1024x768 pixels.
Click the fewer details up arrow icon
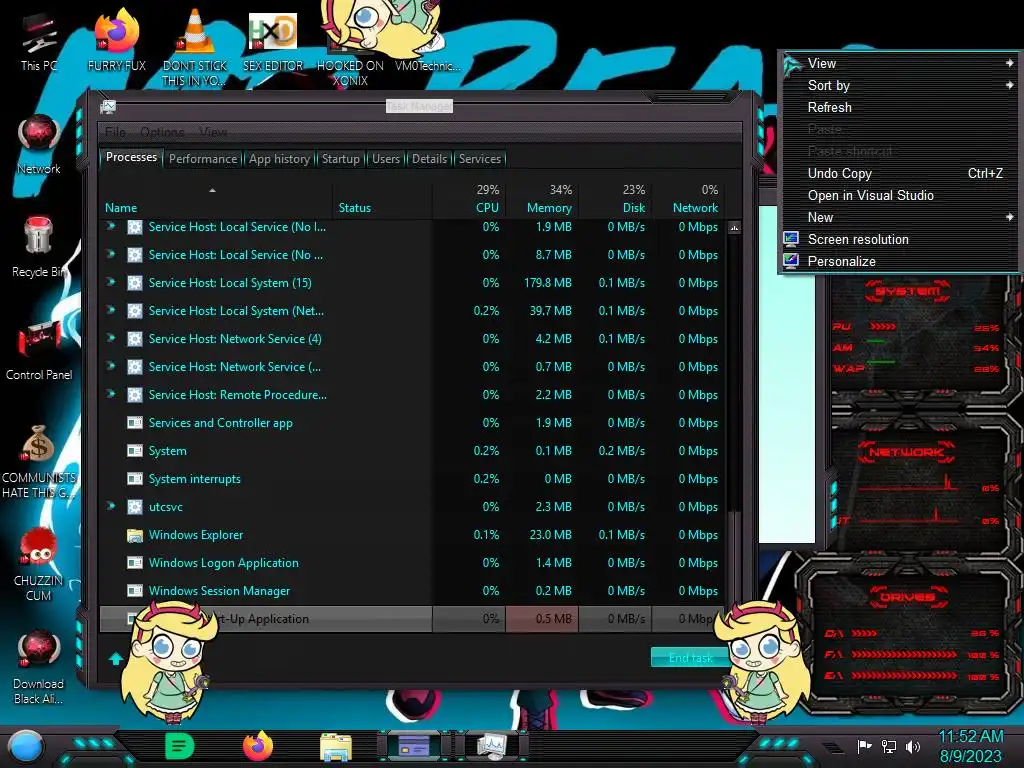[116, 658]
